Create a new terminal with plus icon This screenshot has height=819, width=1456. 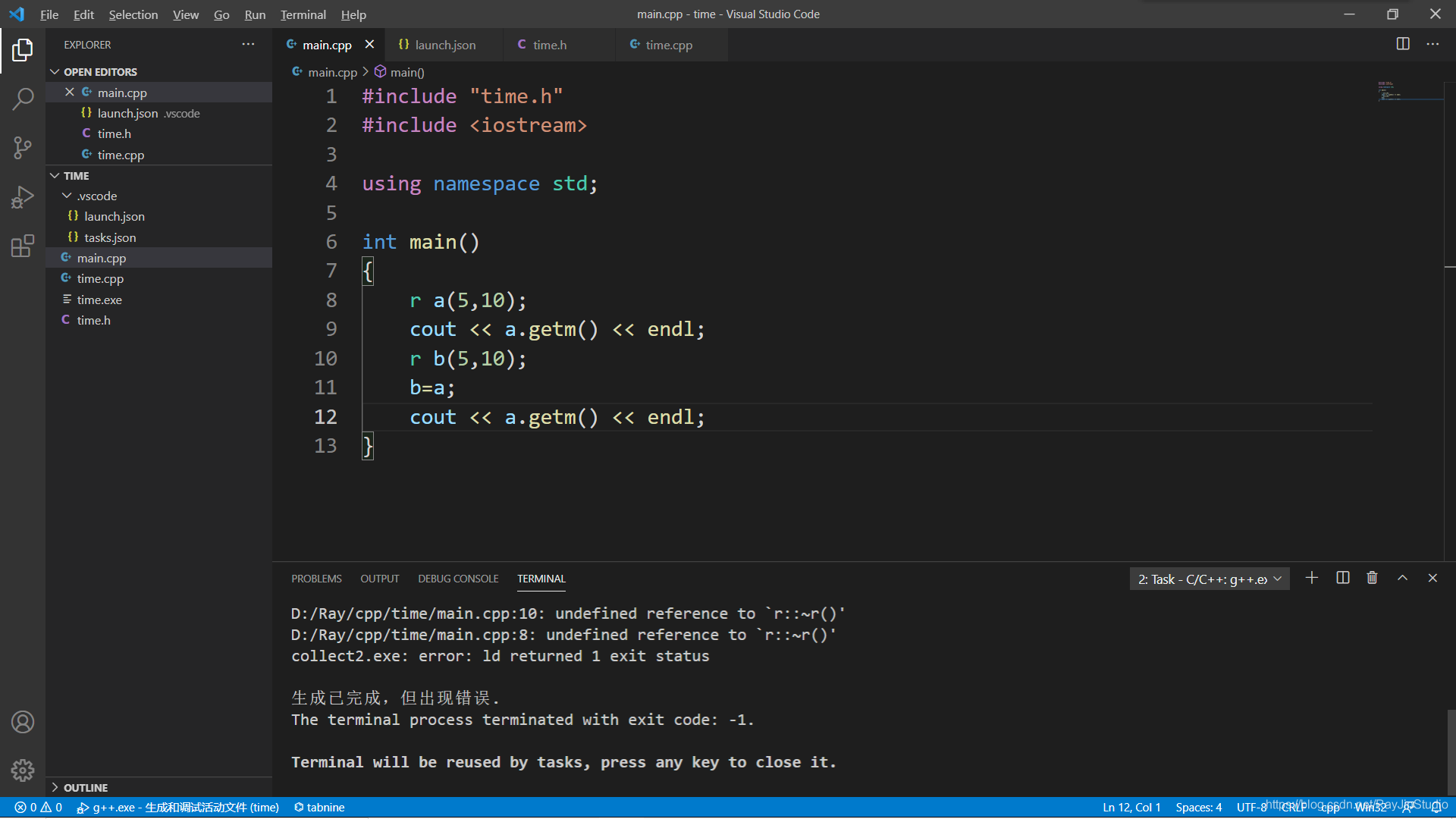[x=1311, y=579]
